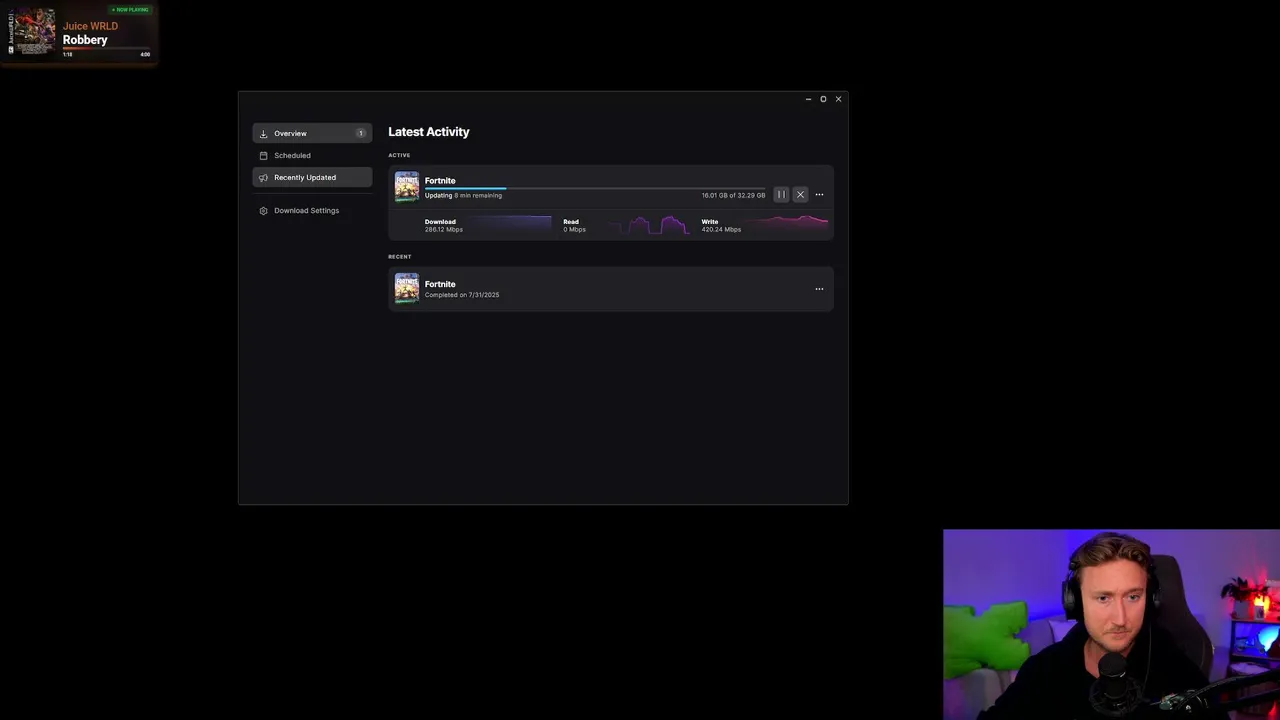
Task: Click the "NOW PLAYING" badge
Action: pos(130,10)
